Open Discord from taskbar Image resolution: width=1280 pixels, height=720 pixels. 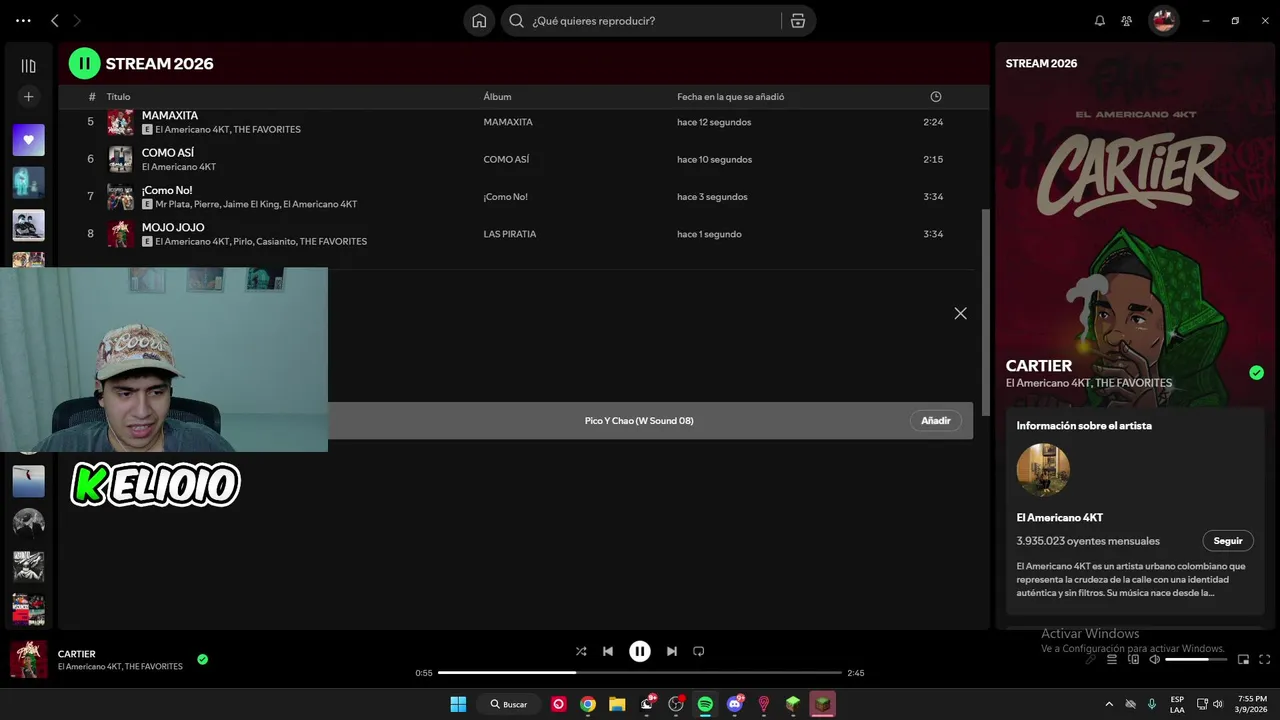735,704
